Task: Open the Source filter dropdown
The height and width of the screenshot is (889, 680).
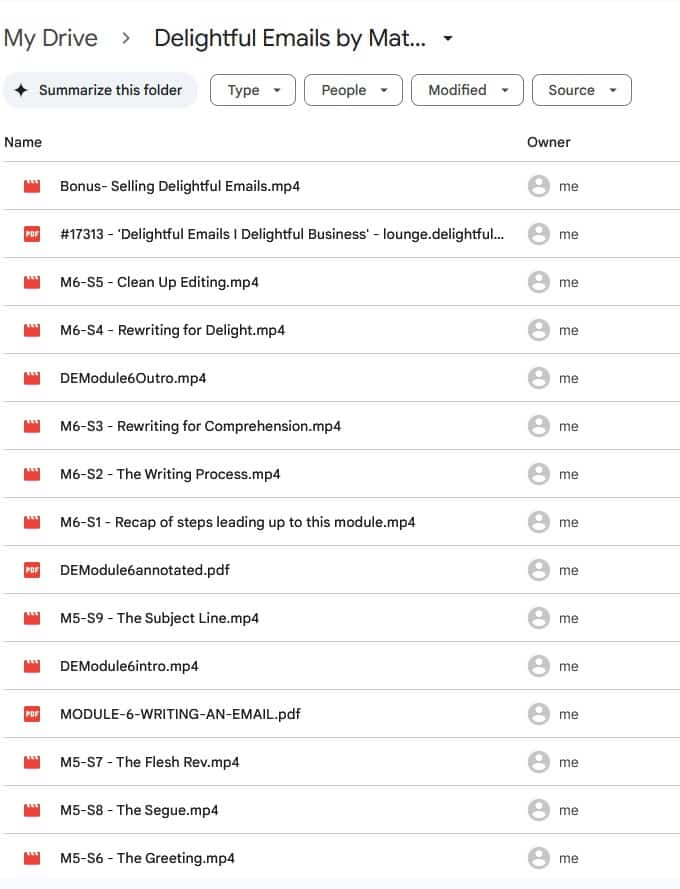Action: (x=581, y=90)
